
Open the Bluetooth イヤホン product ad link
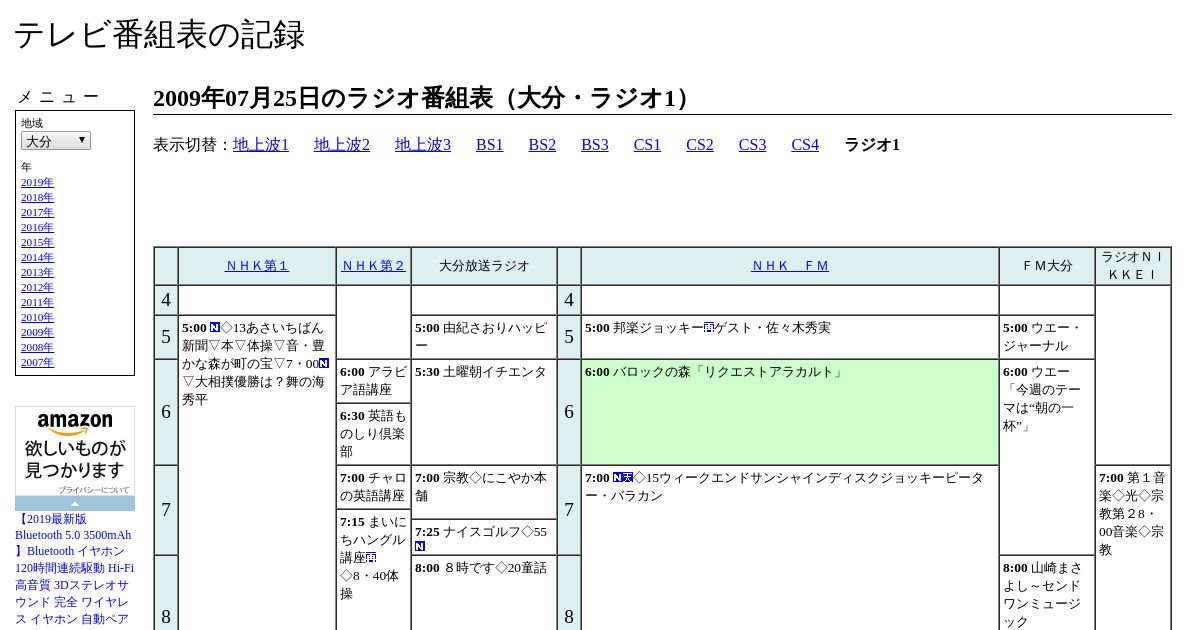point(75,568)
